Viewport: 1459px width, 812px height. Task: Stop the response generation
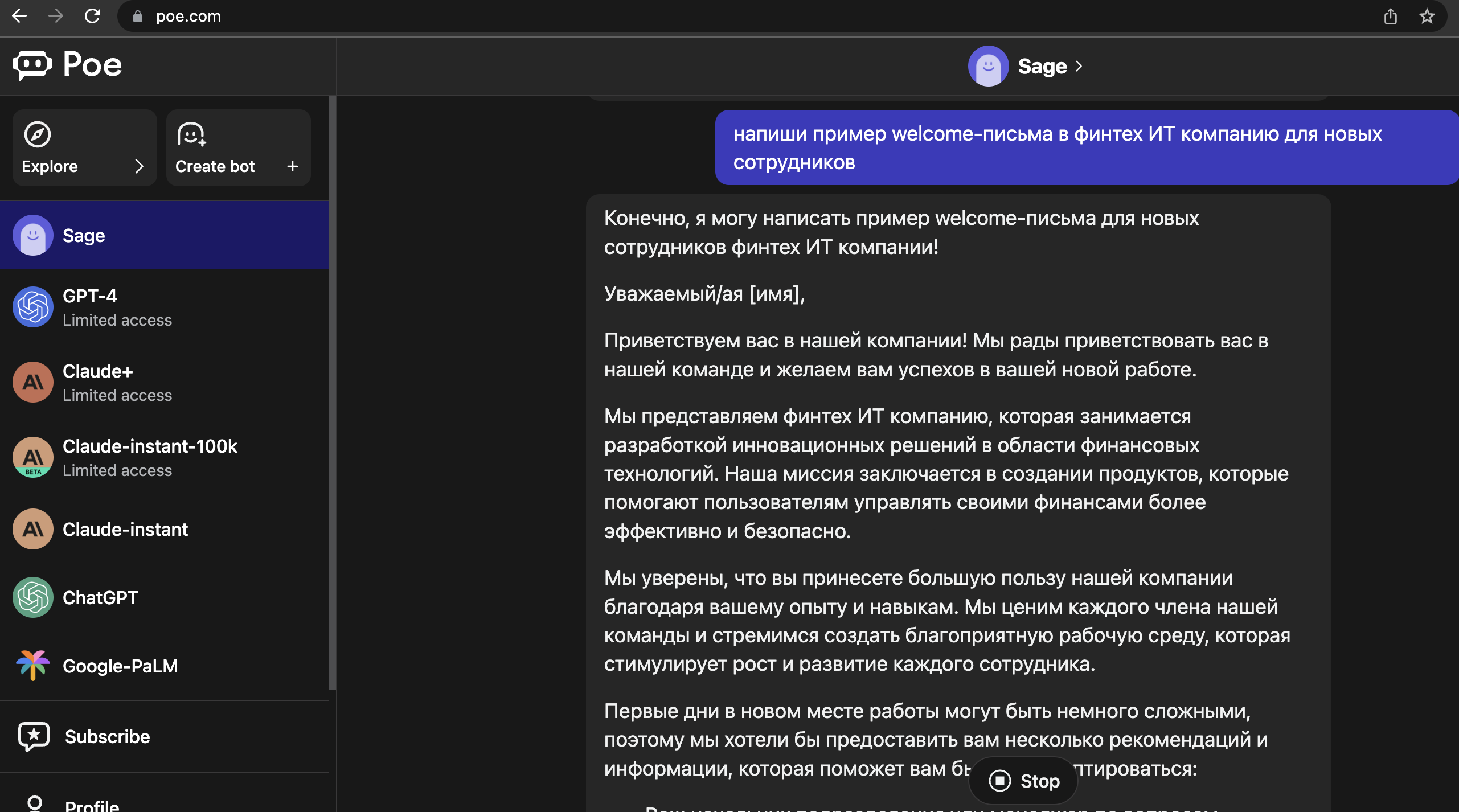click(1023, 781)
